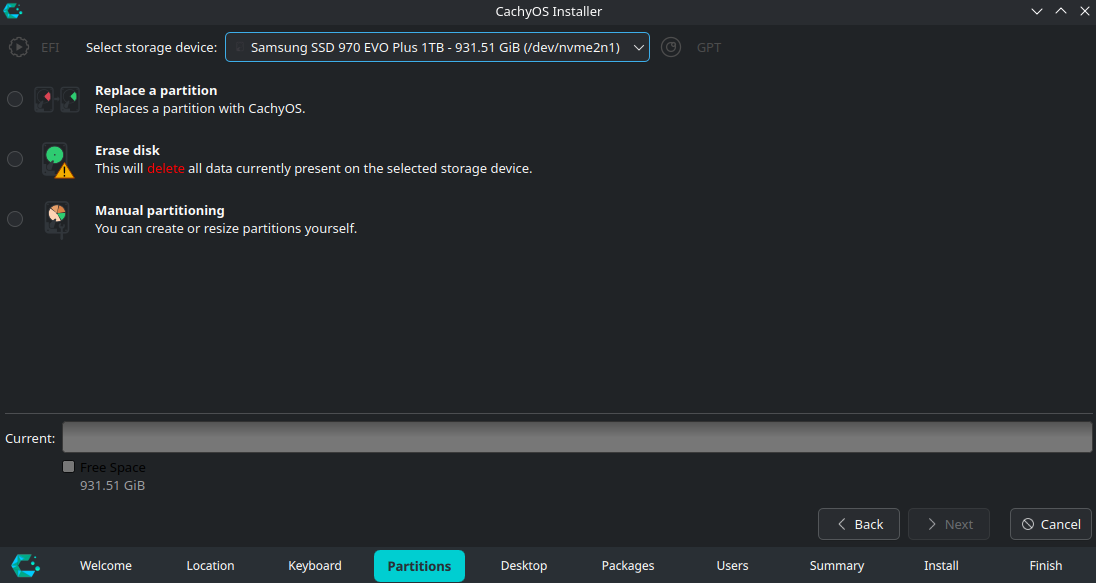Click the Replace a partition disk icon
Viewport: 1096px width, 583px height.
[57, 99]
